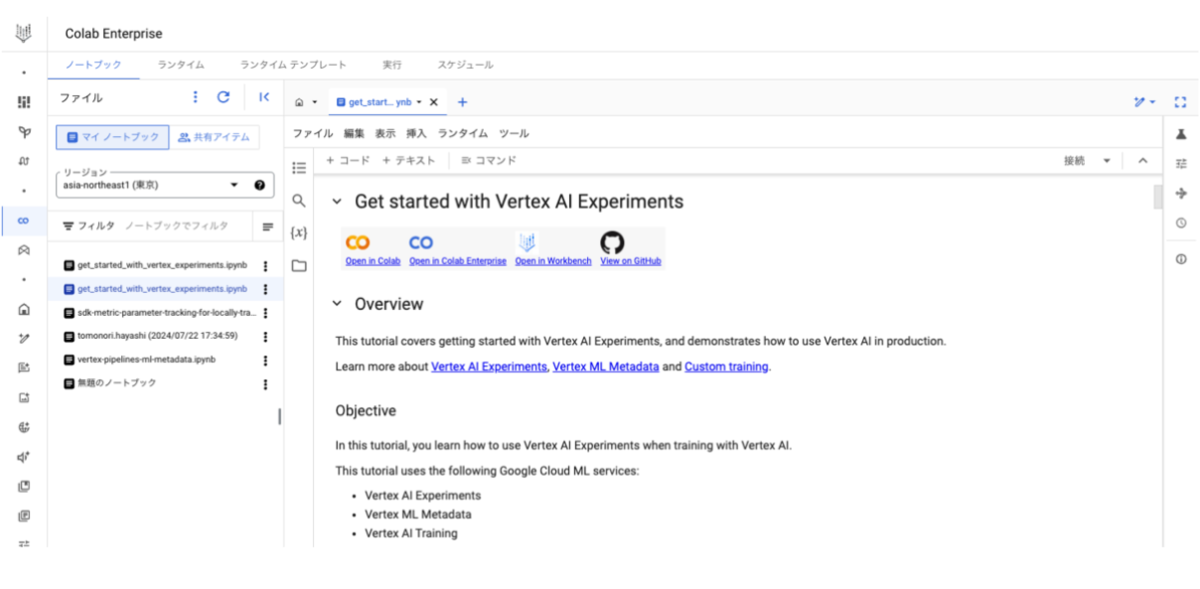Open options for vertex-pipelines-ml-metadata.ipynb
1200x589 pixels.
pos(265,361)
